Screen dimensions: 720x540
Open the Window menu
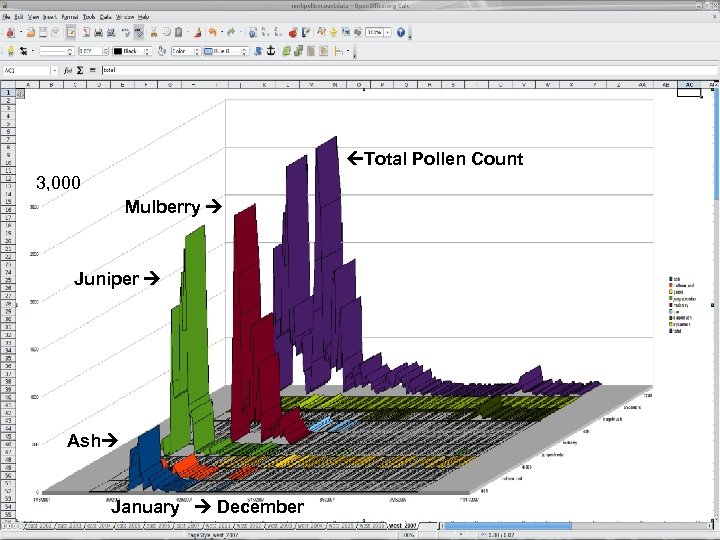tap(124, 17)
